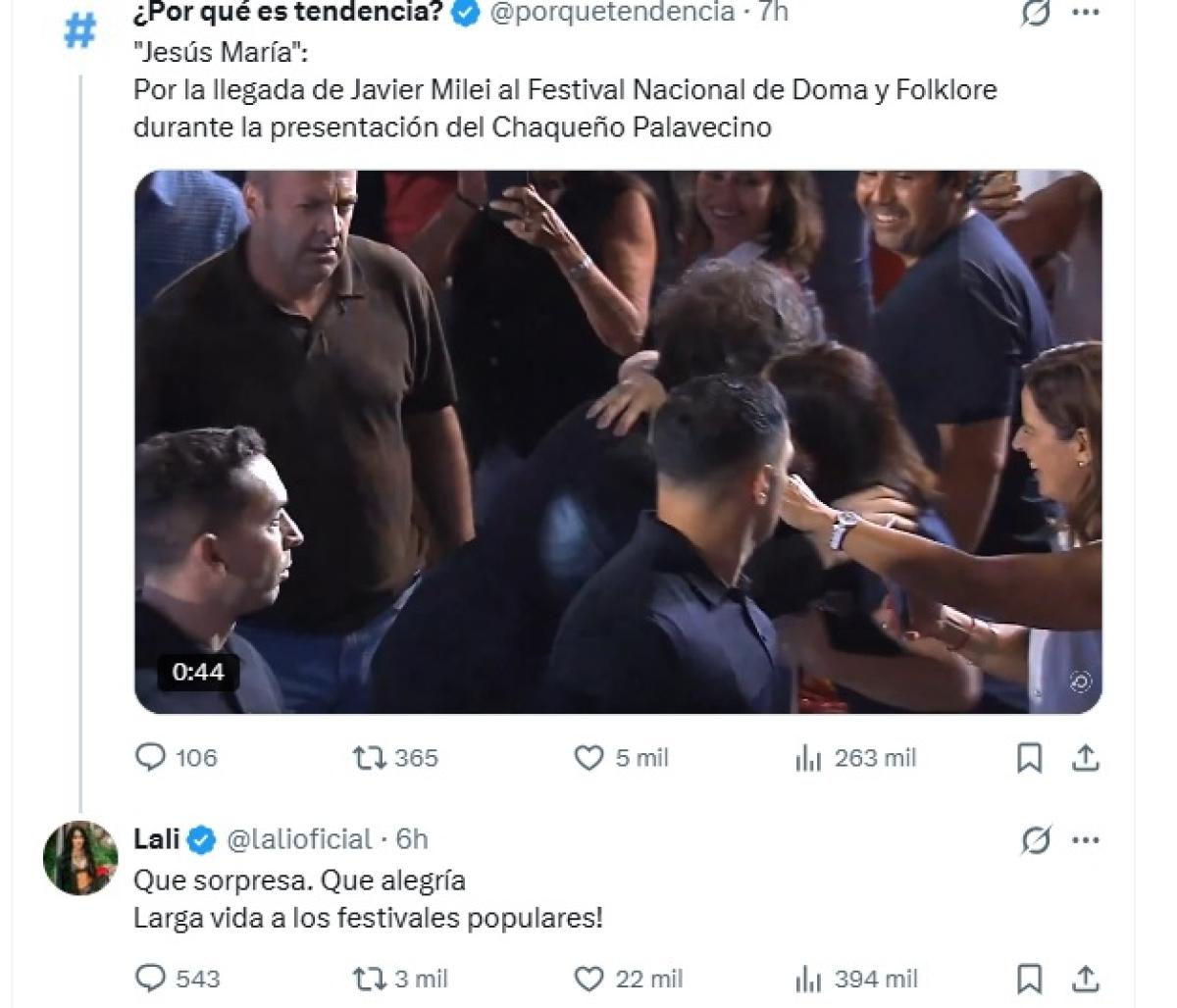Expand more options on Lali's reply
The image size is (1177, 1008).
(x=1085, y=840)
